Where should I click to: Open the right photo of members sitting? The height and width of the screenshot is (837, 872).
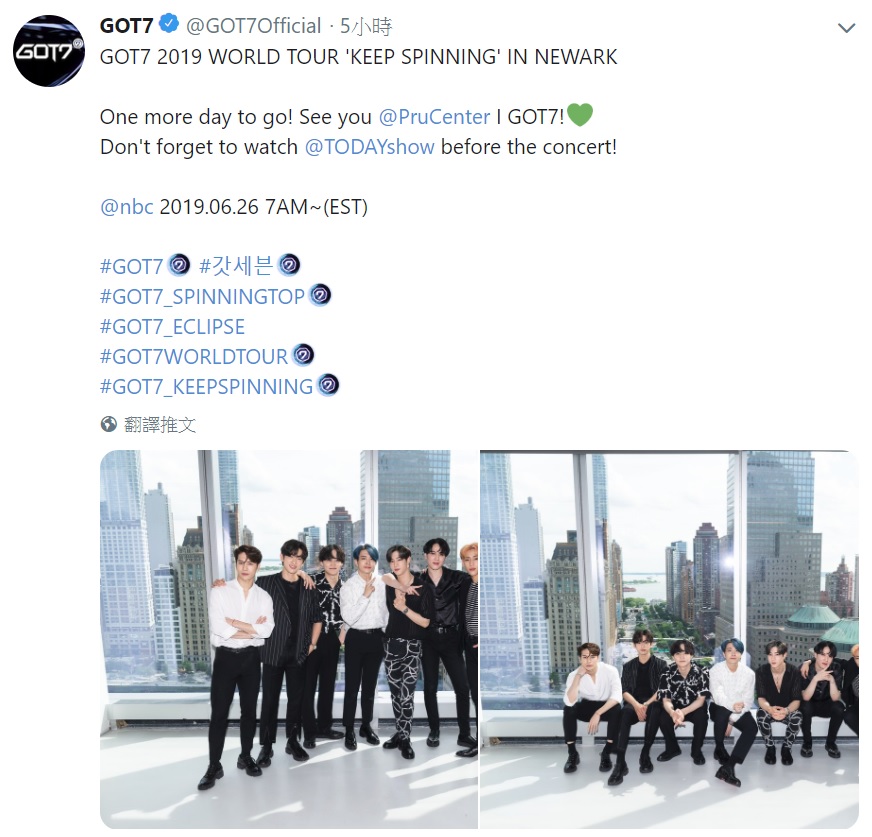669,640
